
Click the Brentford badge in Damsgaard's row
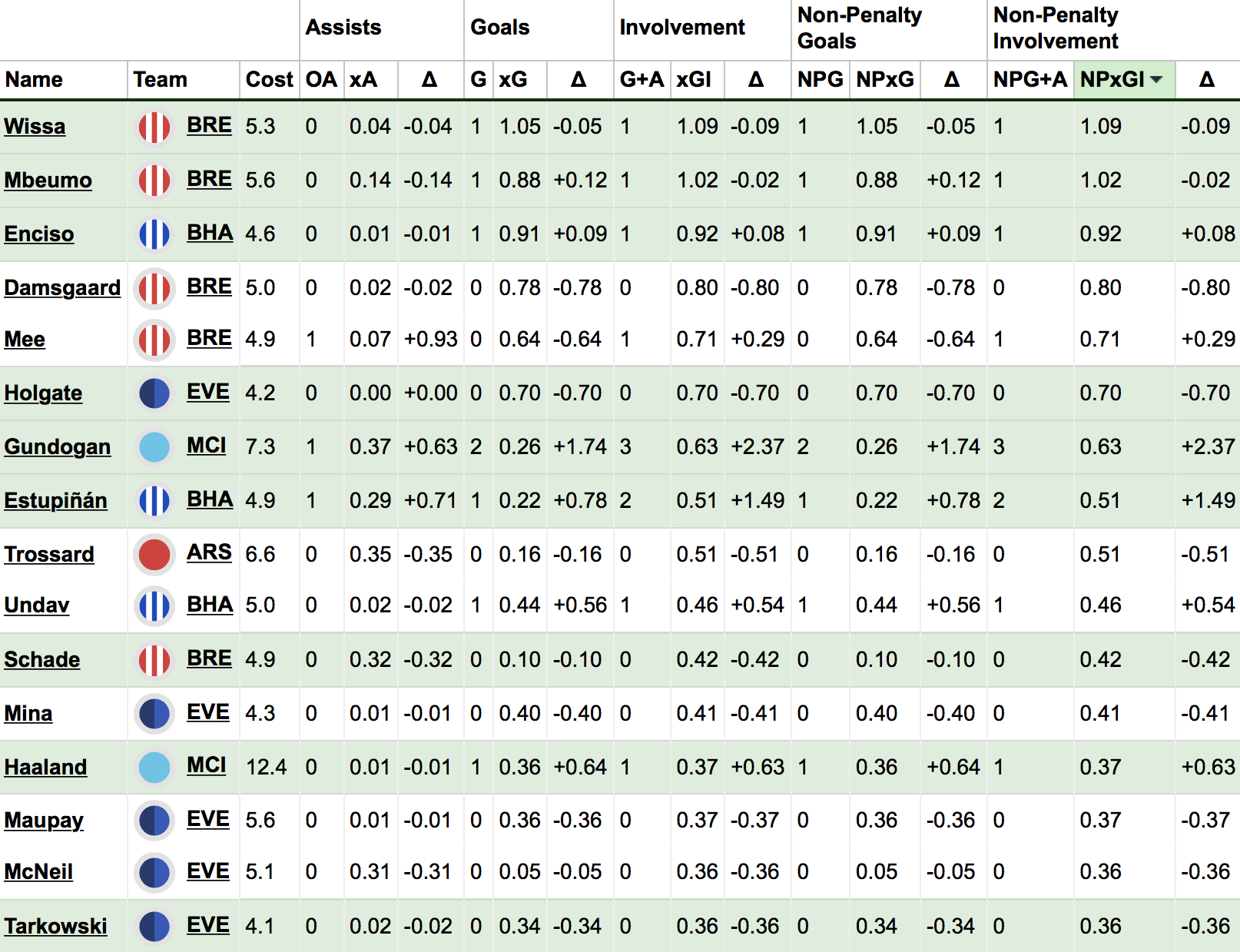pyautogui.click(x=154, y=288)
